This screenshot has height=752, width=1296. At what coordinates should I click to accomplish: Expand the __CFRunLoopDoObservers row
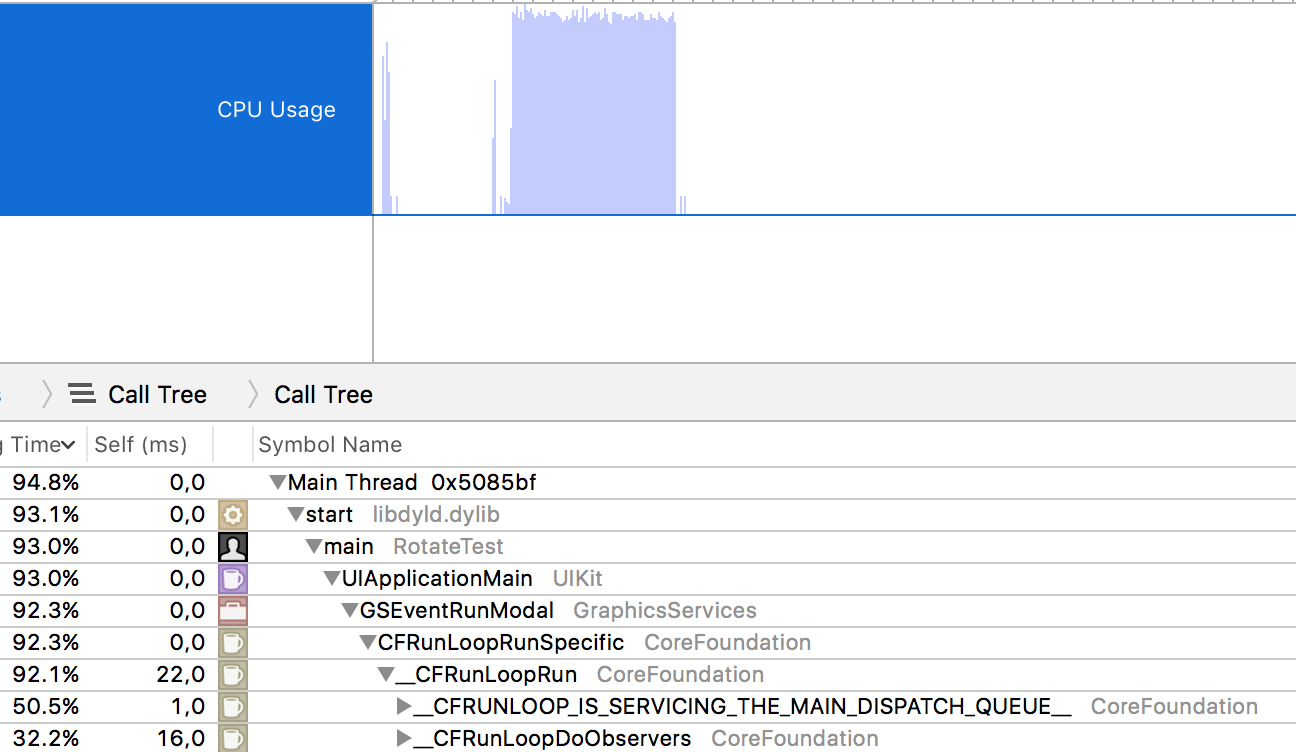pyautogui.click(x=404, y=739)
